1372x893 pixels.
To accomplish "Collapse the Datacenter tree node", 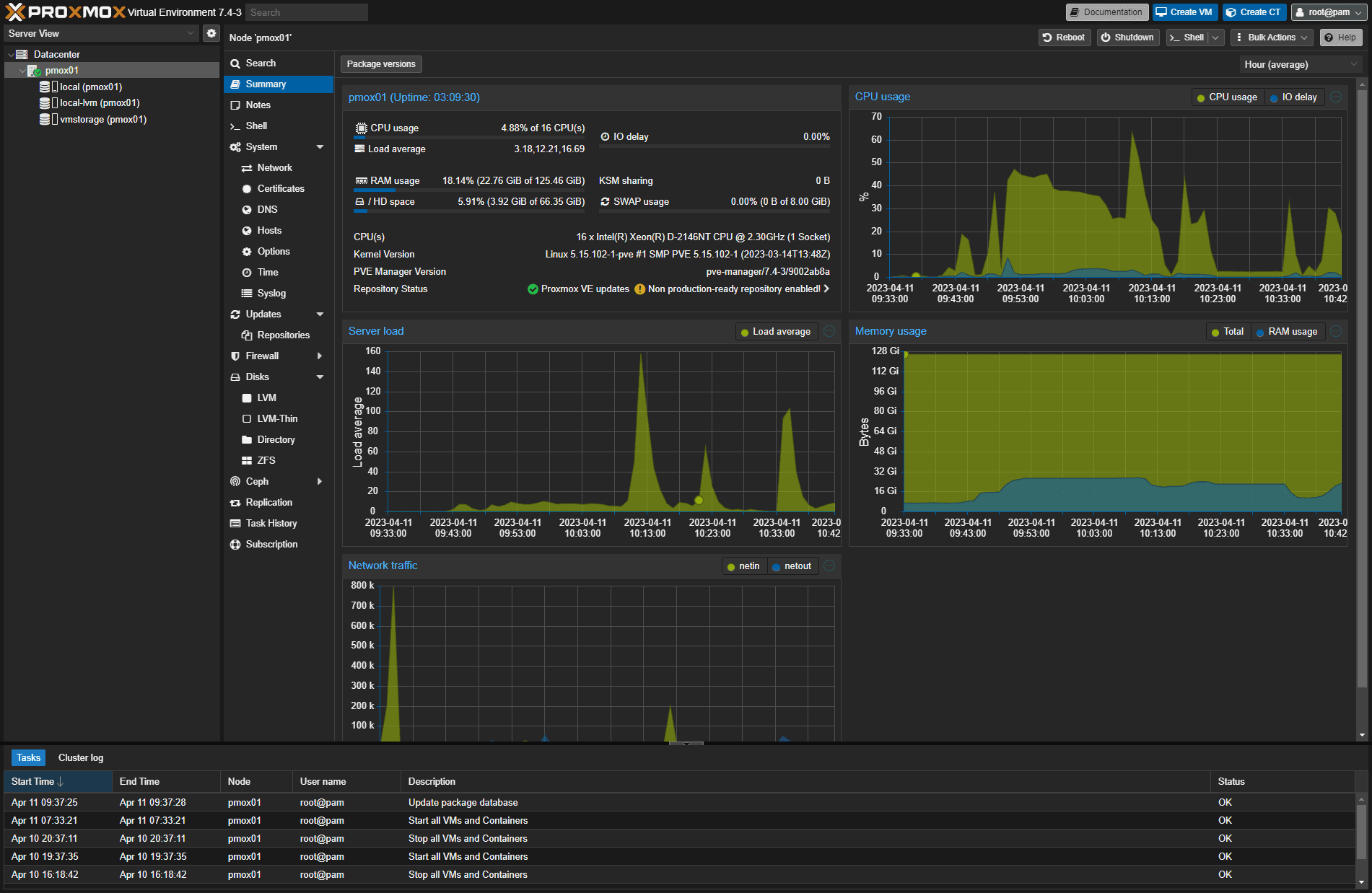I will pos(11,55).
